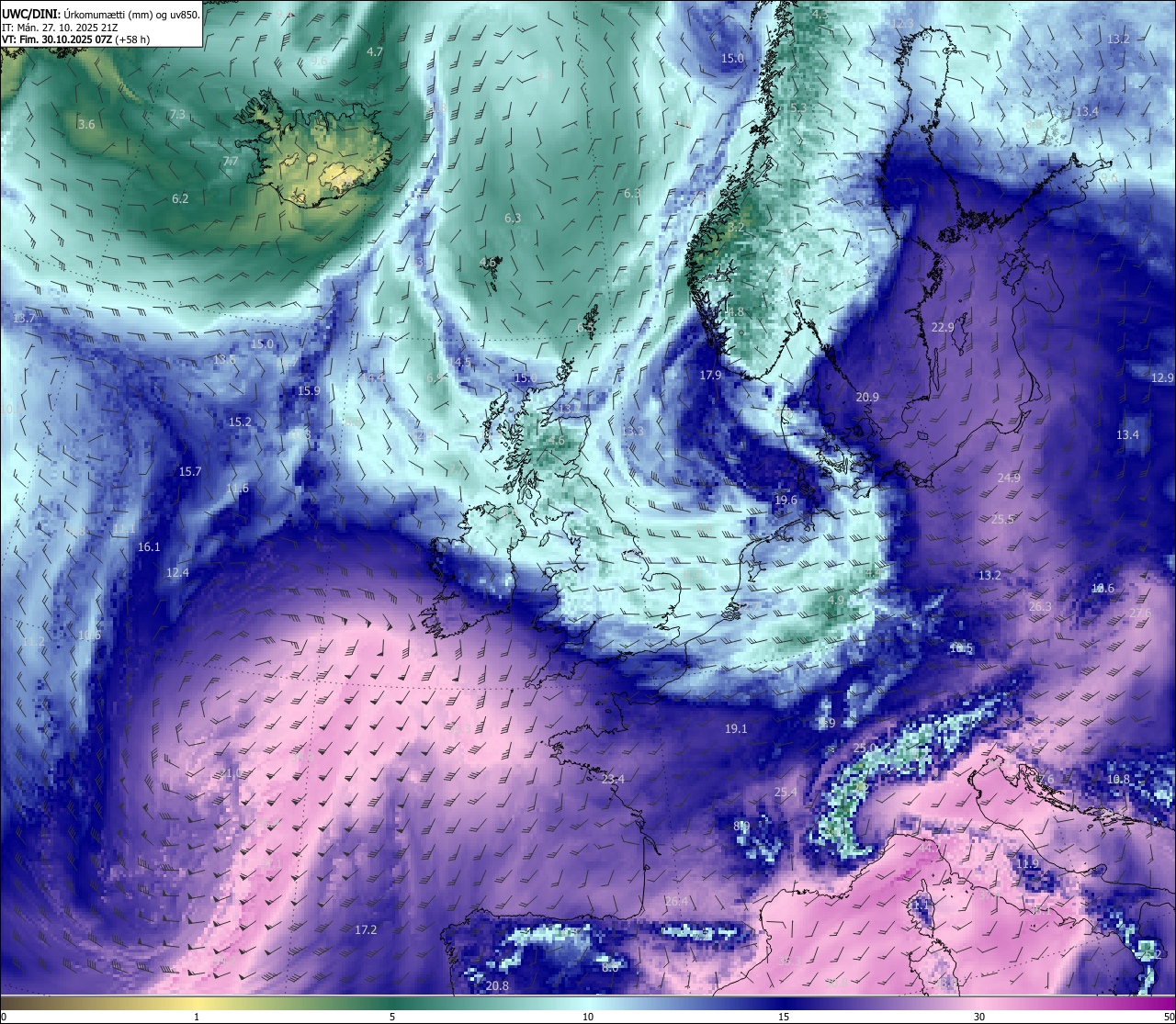The image size is (1176, 1024).
Task: Click the 15.2 value on the map
Action: [240, 422]
